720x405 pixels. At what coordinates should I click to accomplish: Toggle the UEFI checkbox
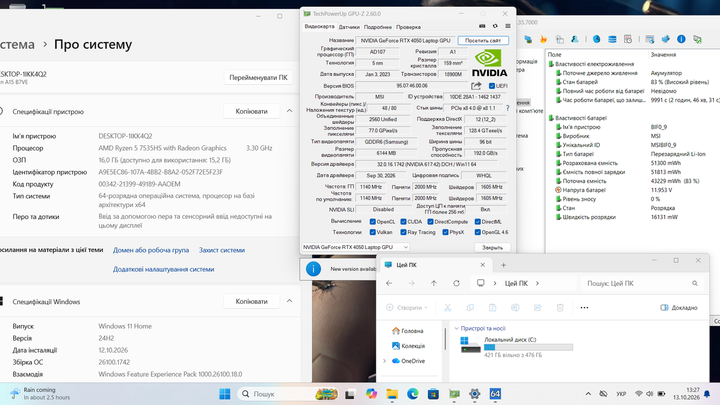[x=492, y=86]
